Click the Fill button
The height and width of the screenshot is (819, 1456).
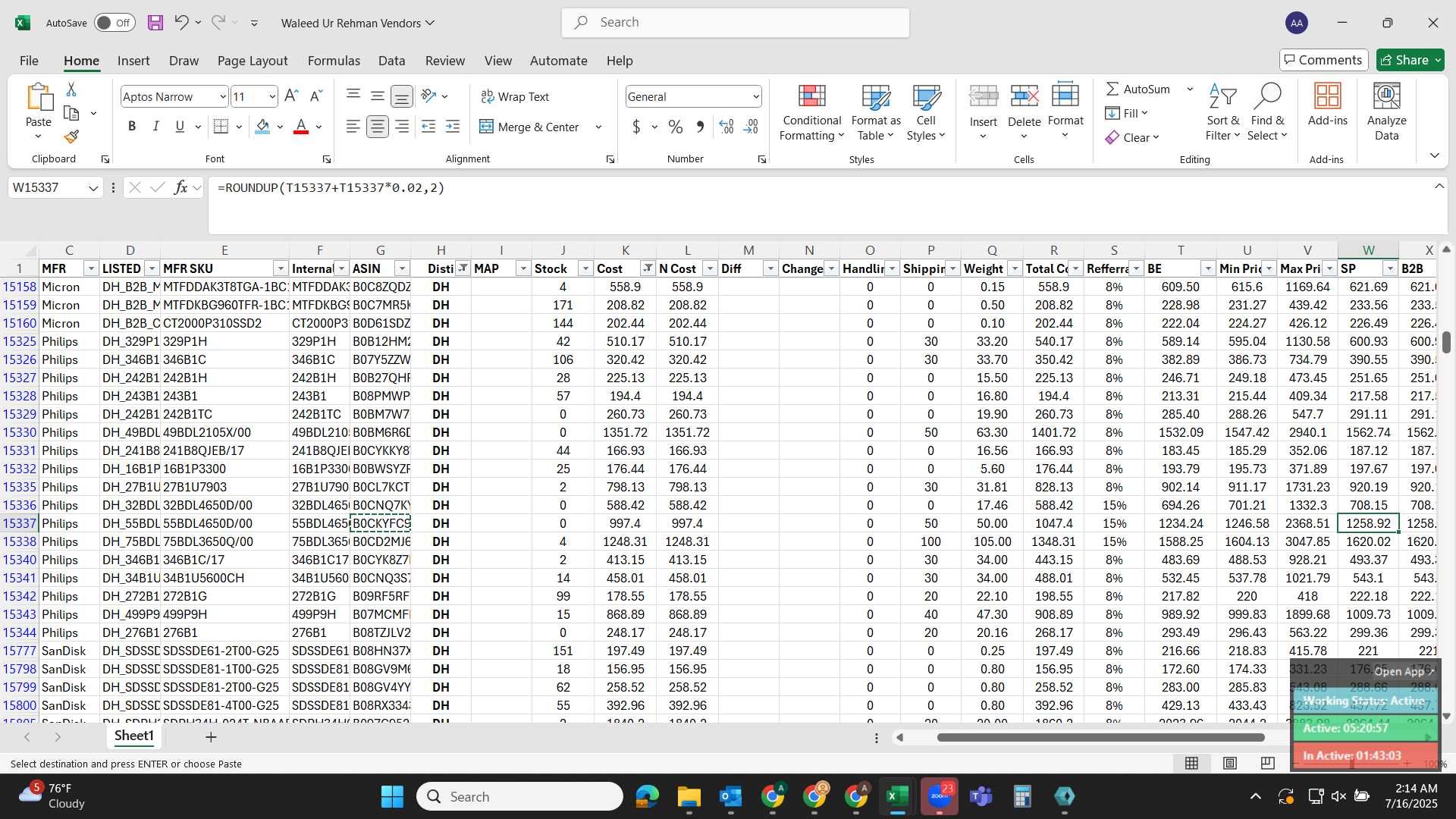pyautogui.click(x=1126, y=113)
